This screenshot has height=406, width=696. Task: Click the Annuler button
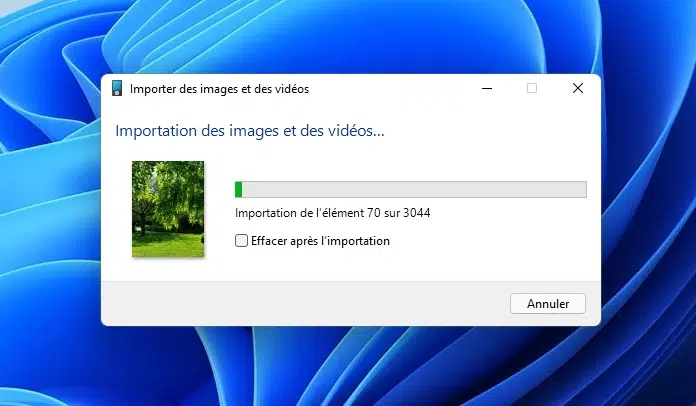(548, 304)
